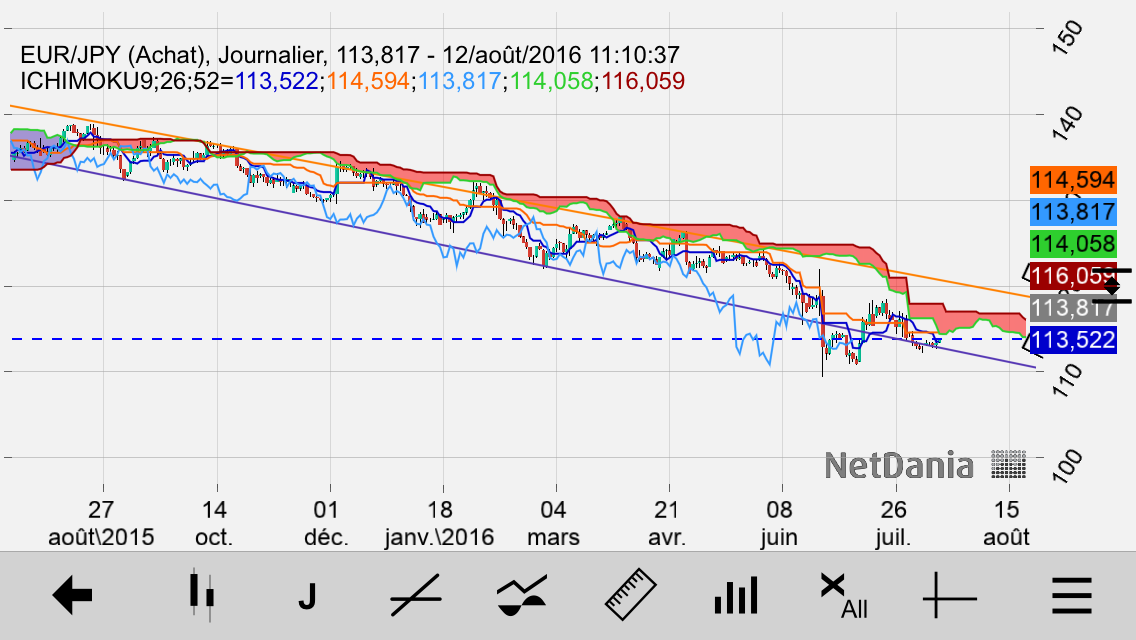The width and height of the screenshot is (1136, 640).
Task: Click the legend value 116,059 in red
Action: 643,81
